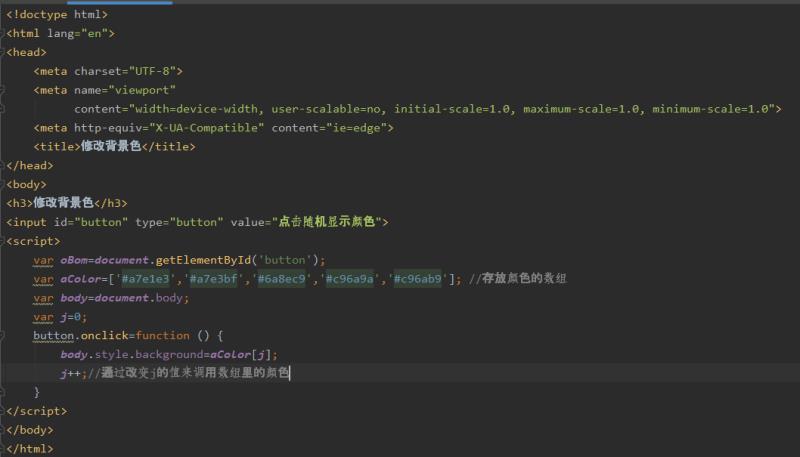
Task: Click the '#a7e3bf' color string
Action: tap(213, 279)
